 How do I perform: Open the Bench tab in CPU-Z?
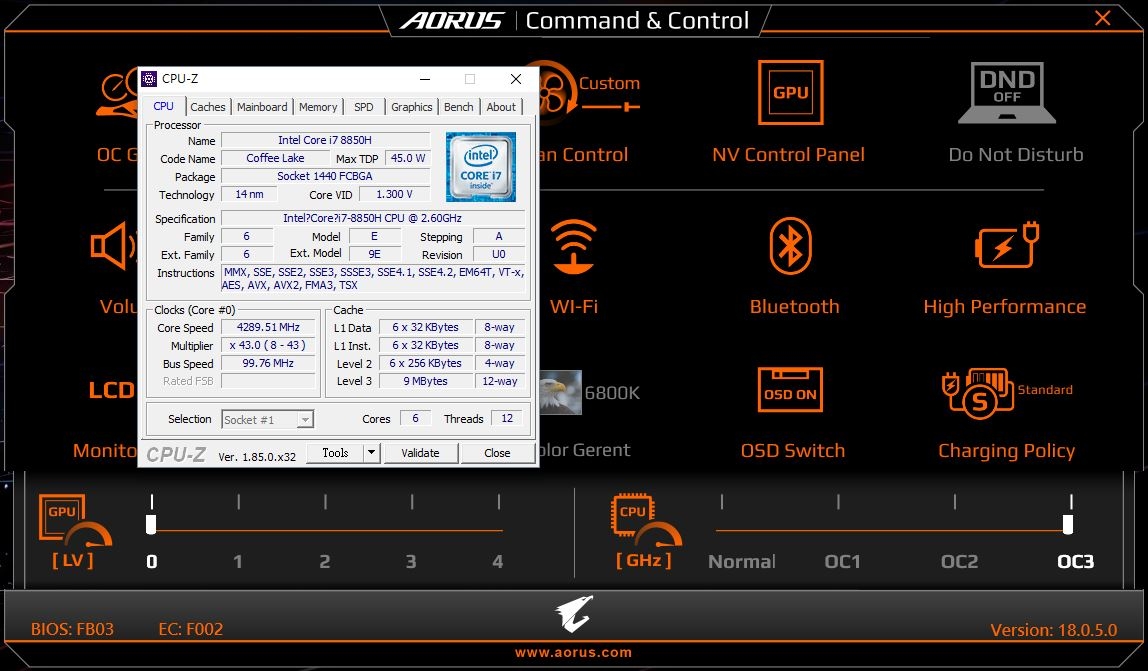458,107
